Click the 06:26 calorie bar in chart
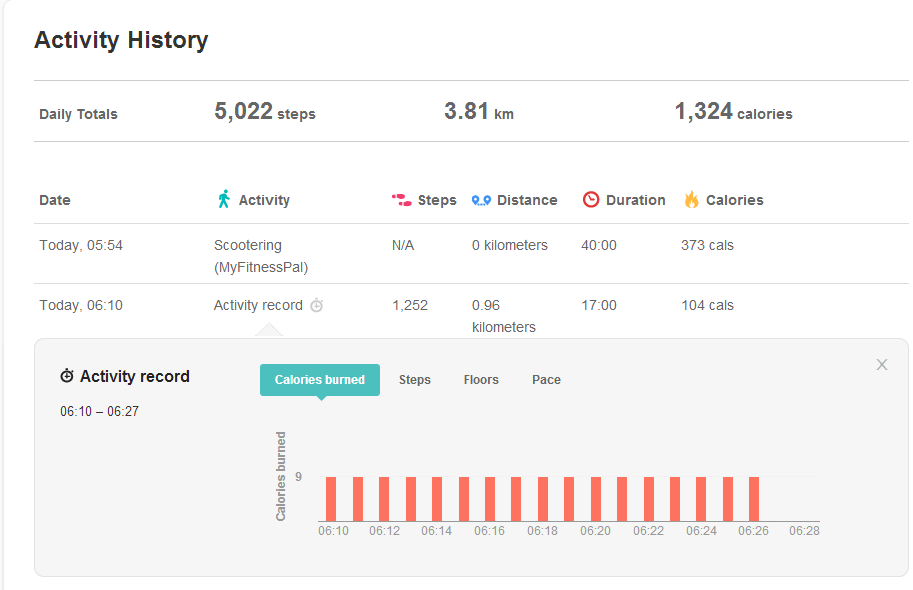 pyautogui.click(x=754, y=499)
